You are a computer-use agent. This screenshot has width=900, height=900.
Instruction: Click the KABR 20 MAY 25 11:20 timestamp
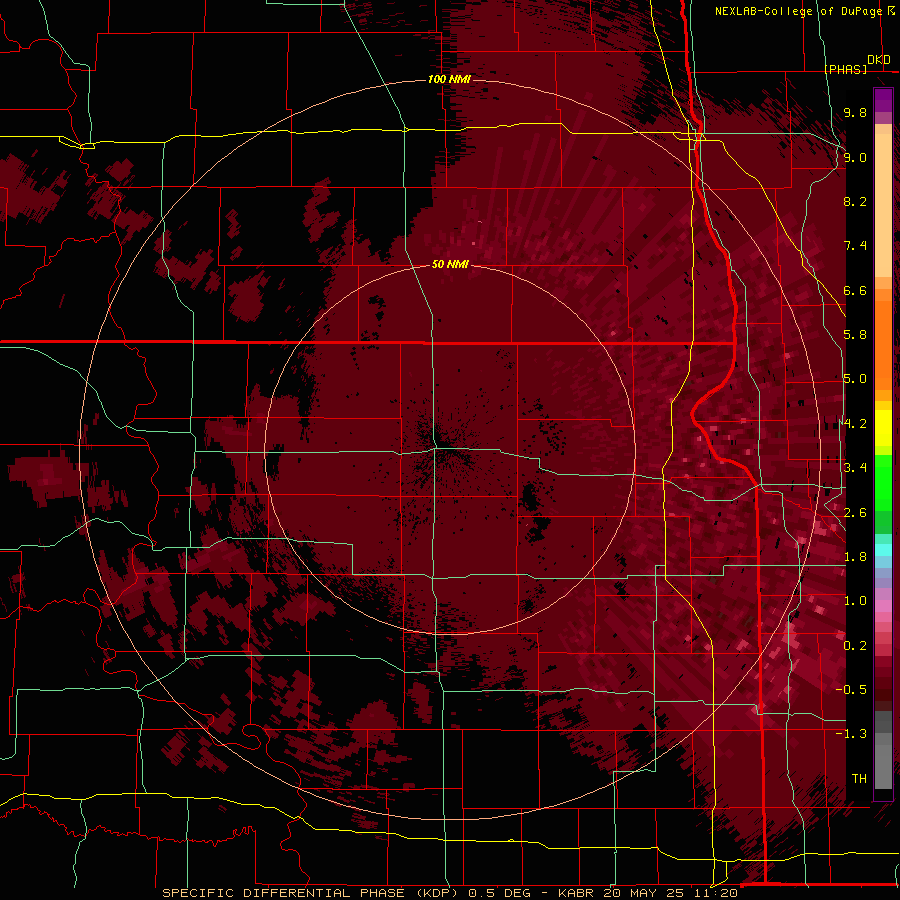pyautogui.click(x=647, y=893)
